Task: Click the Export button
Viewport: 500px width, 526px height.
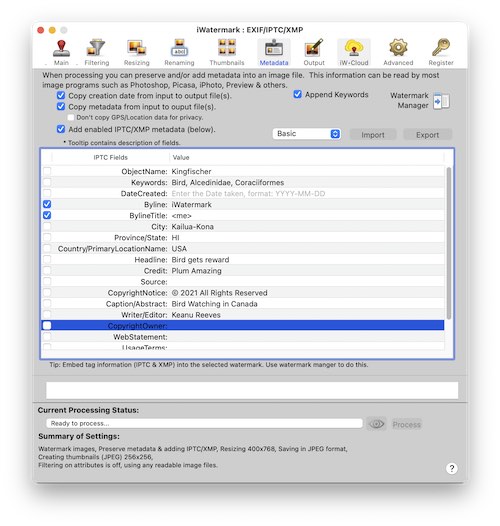Action: click(427, 135)
